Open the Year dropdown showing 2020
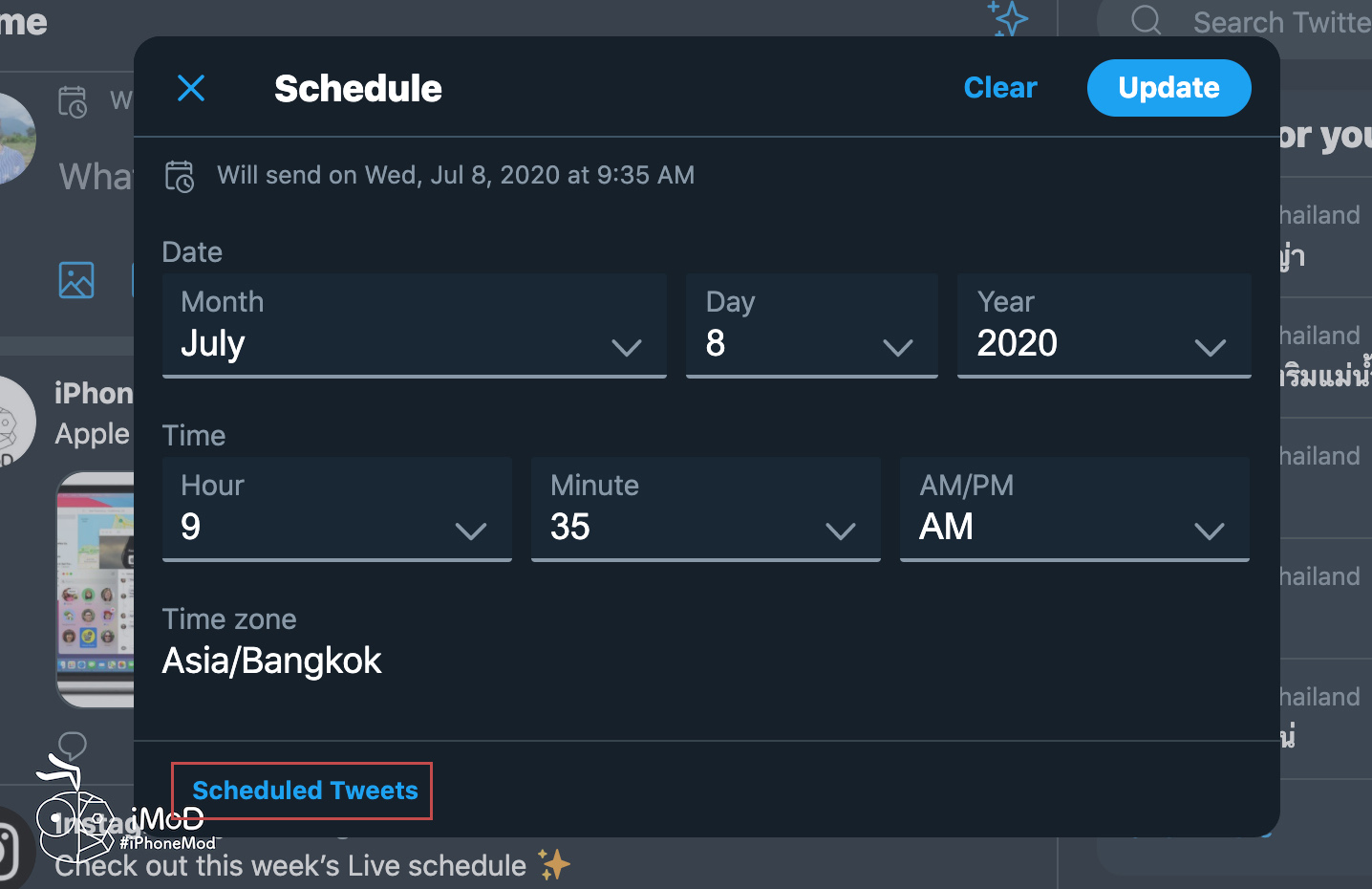Image resolution: width=1372 pixels, height=889 pixels. pos(1104,326)
